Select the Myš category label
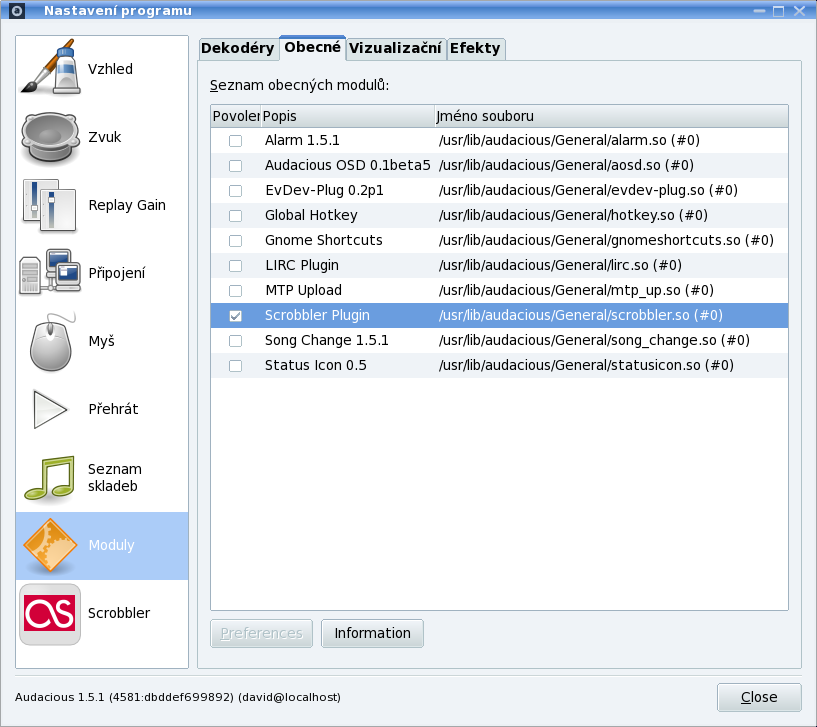 point(102,341)
